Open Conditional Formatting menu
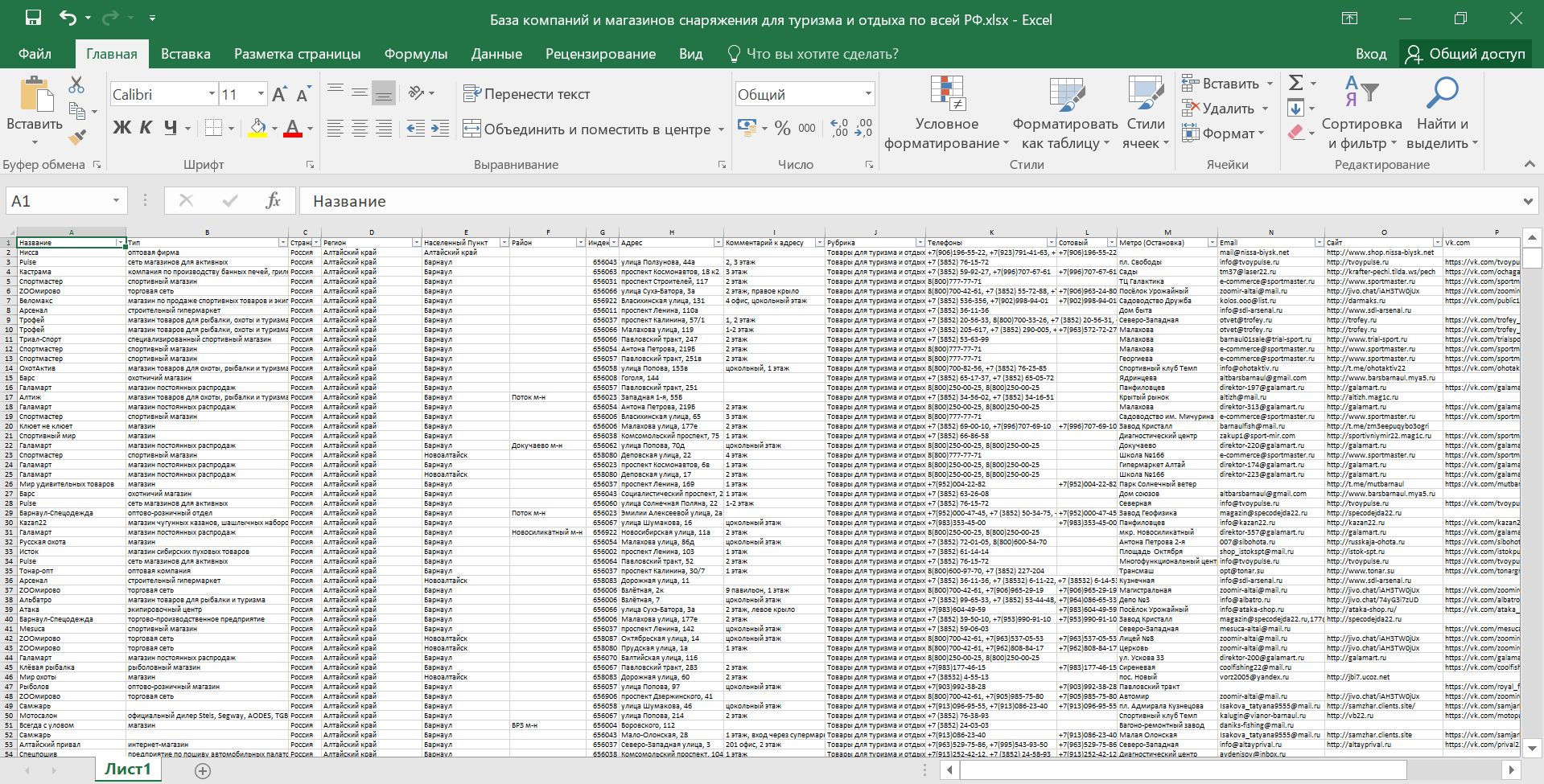Screen dimensions: 1544x784 point(946,113)
